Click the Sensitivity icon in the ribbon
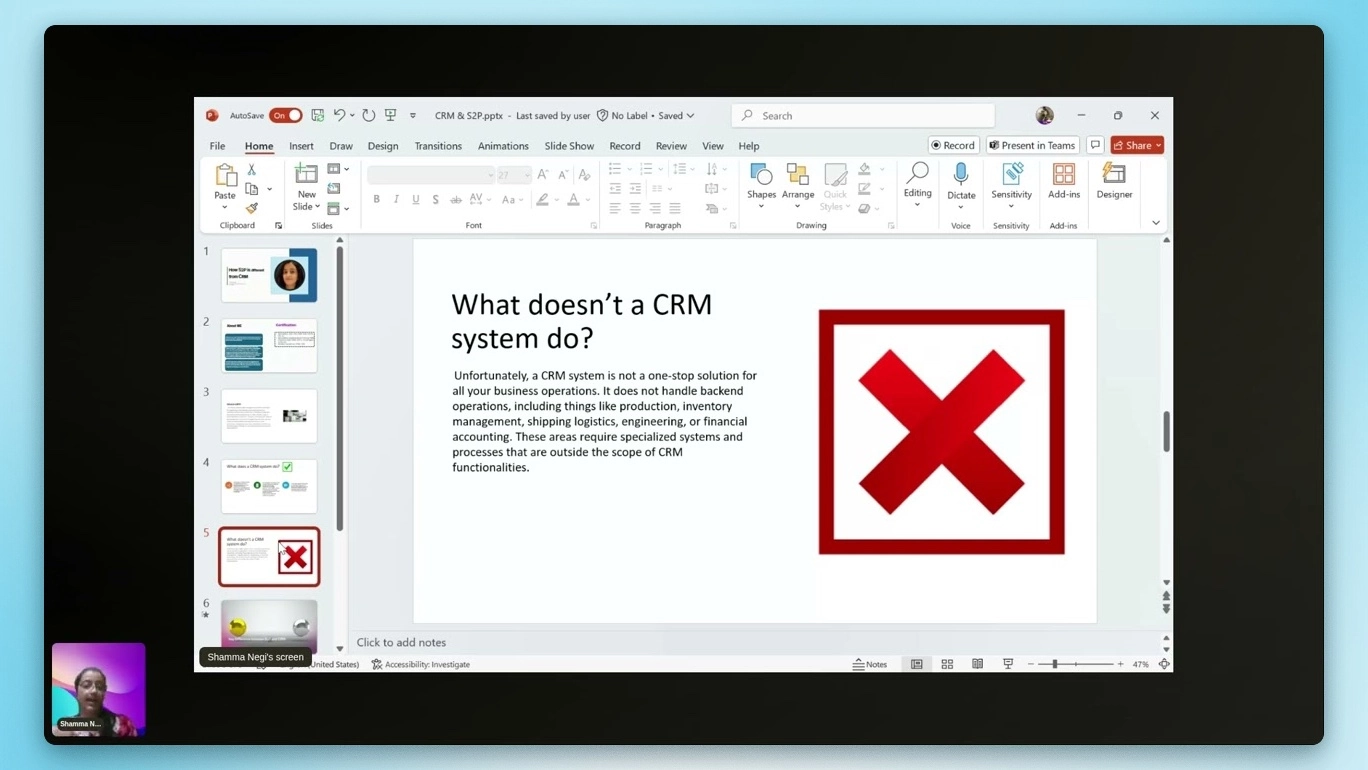 (1010, 183)
